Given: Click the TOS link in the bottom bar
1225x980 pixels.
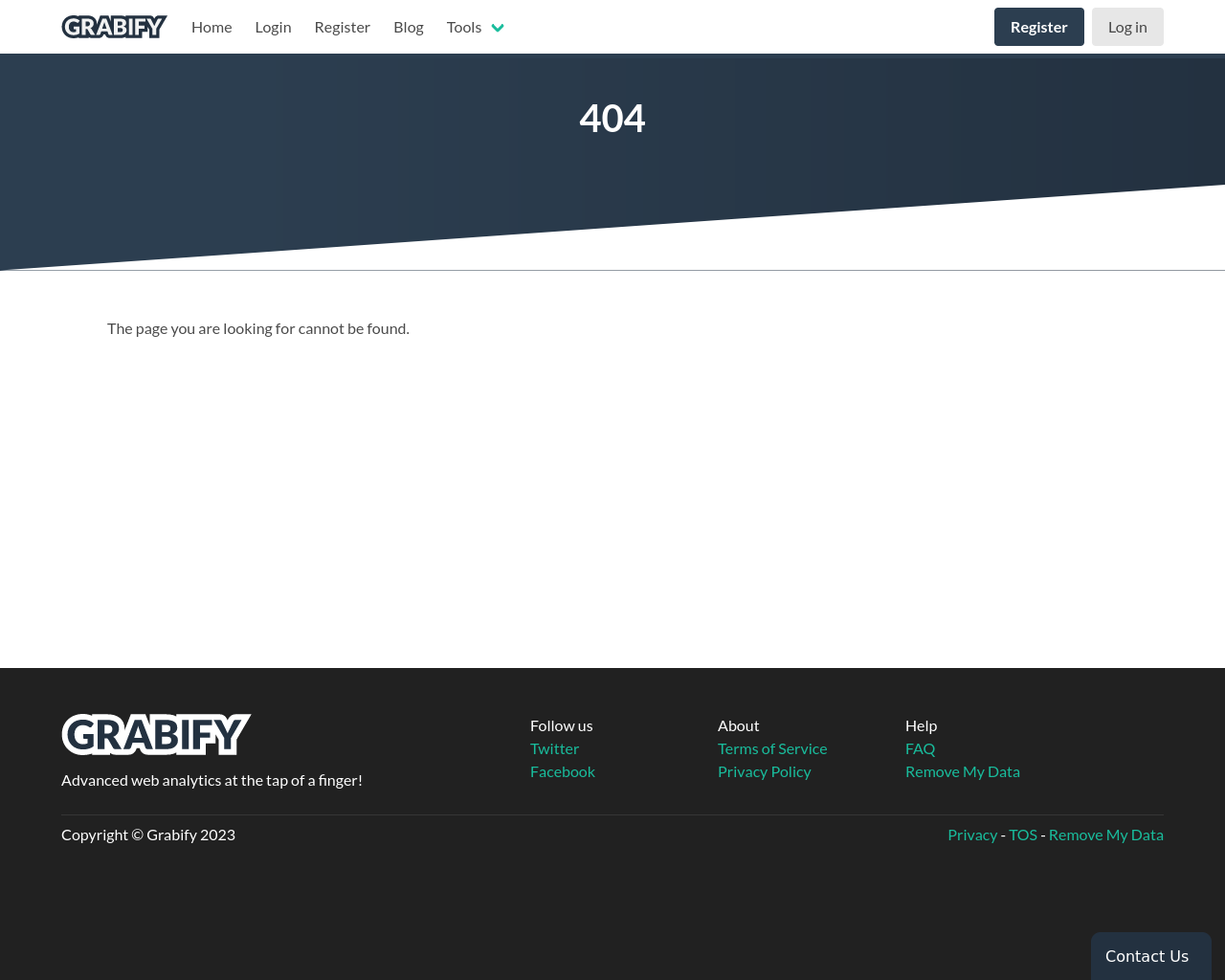Looking at the screenshot, I should 1023,835.
